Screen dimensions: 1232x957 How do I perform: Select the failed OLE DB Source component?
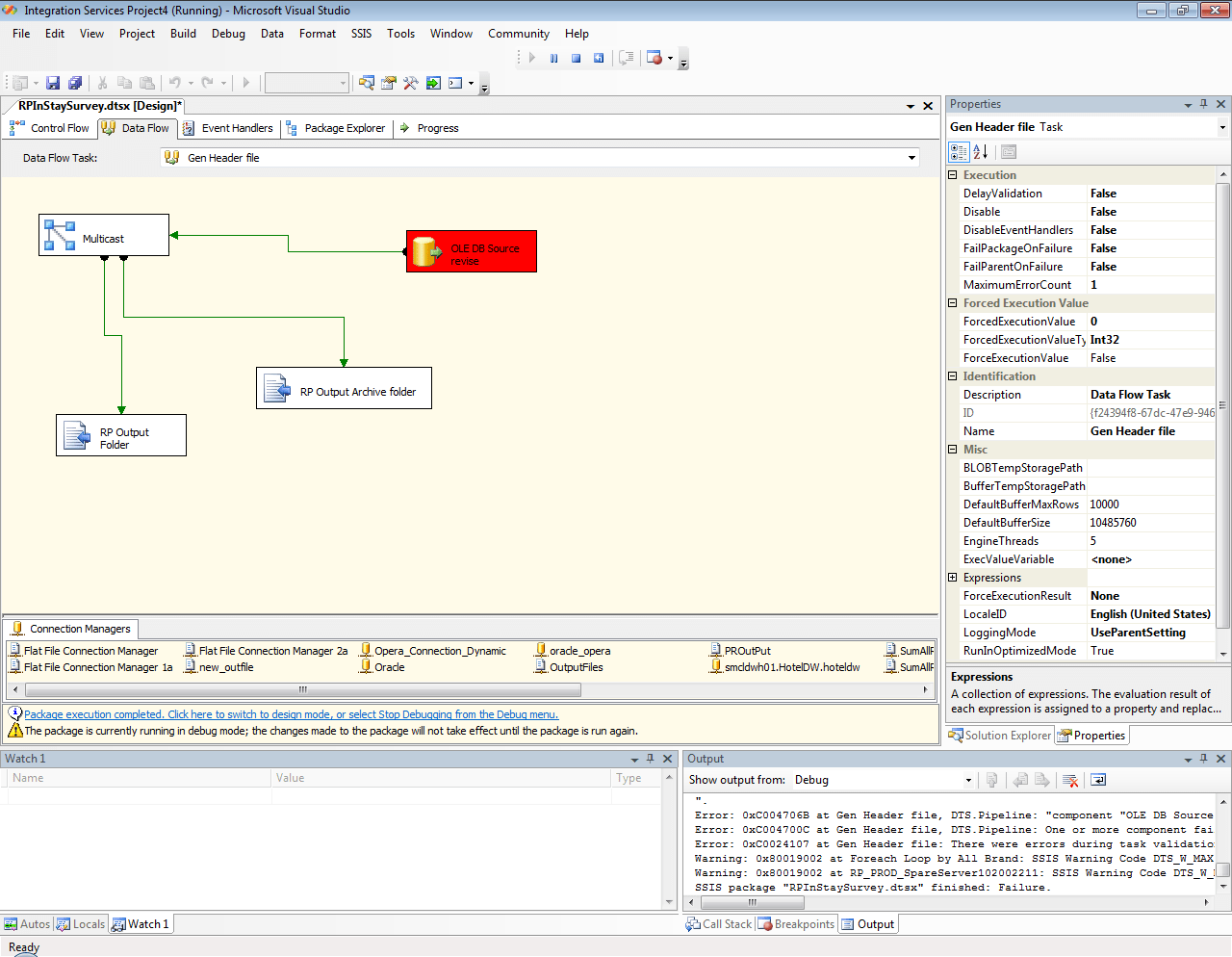[471, 251]
